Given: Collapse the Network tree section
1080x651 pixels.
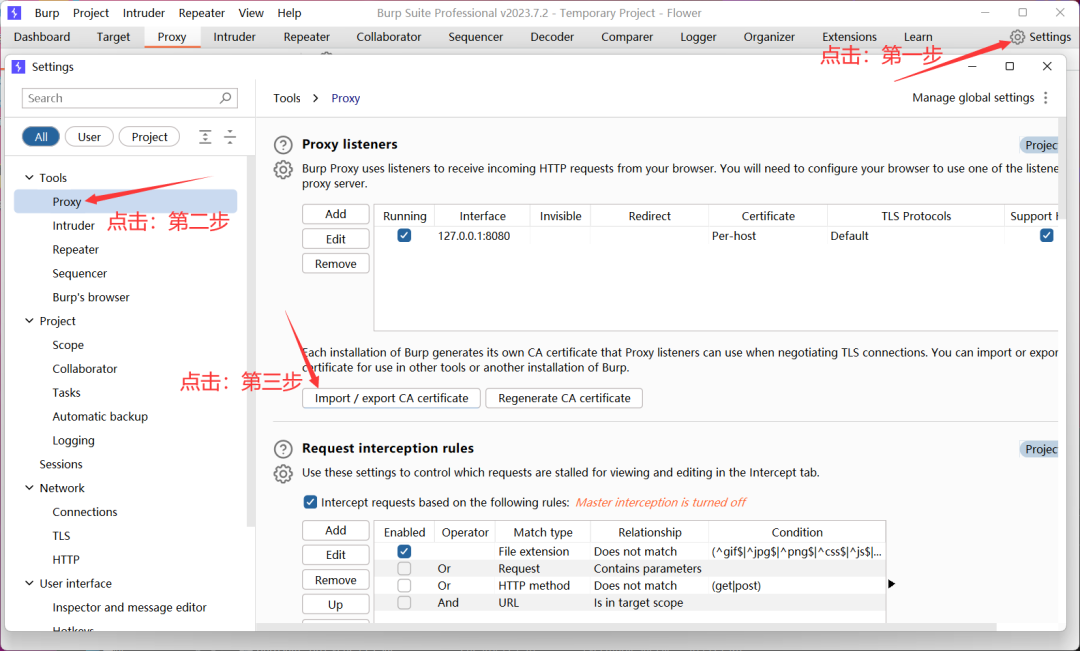Looking at the screenshot, I should (x=29, y=488).
